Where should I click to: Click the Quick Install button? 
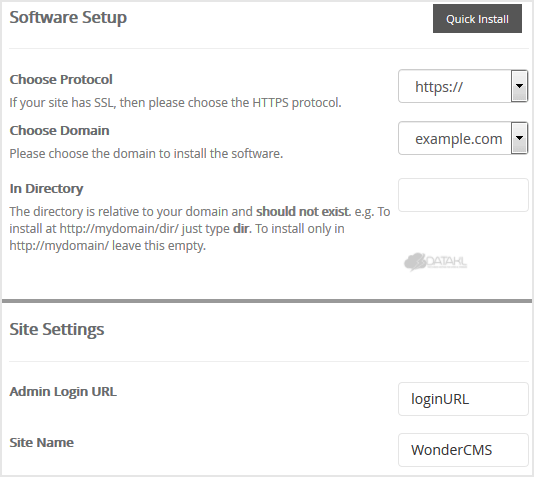click(x=477, y=19)
